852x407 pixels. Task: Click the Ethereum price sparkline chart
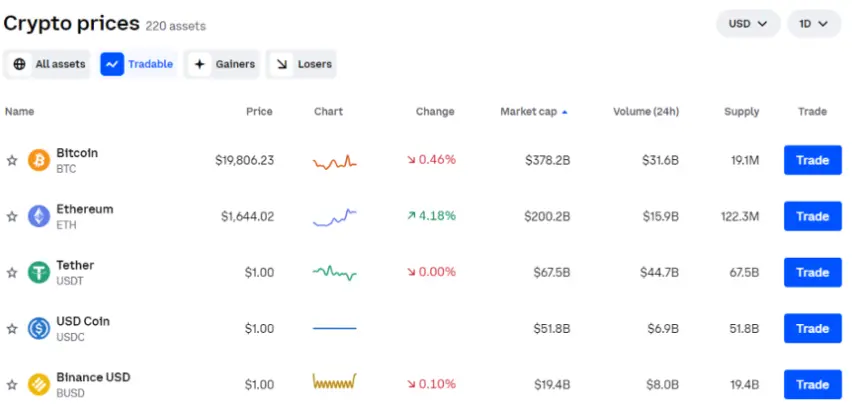click(335, 217)
